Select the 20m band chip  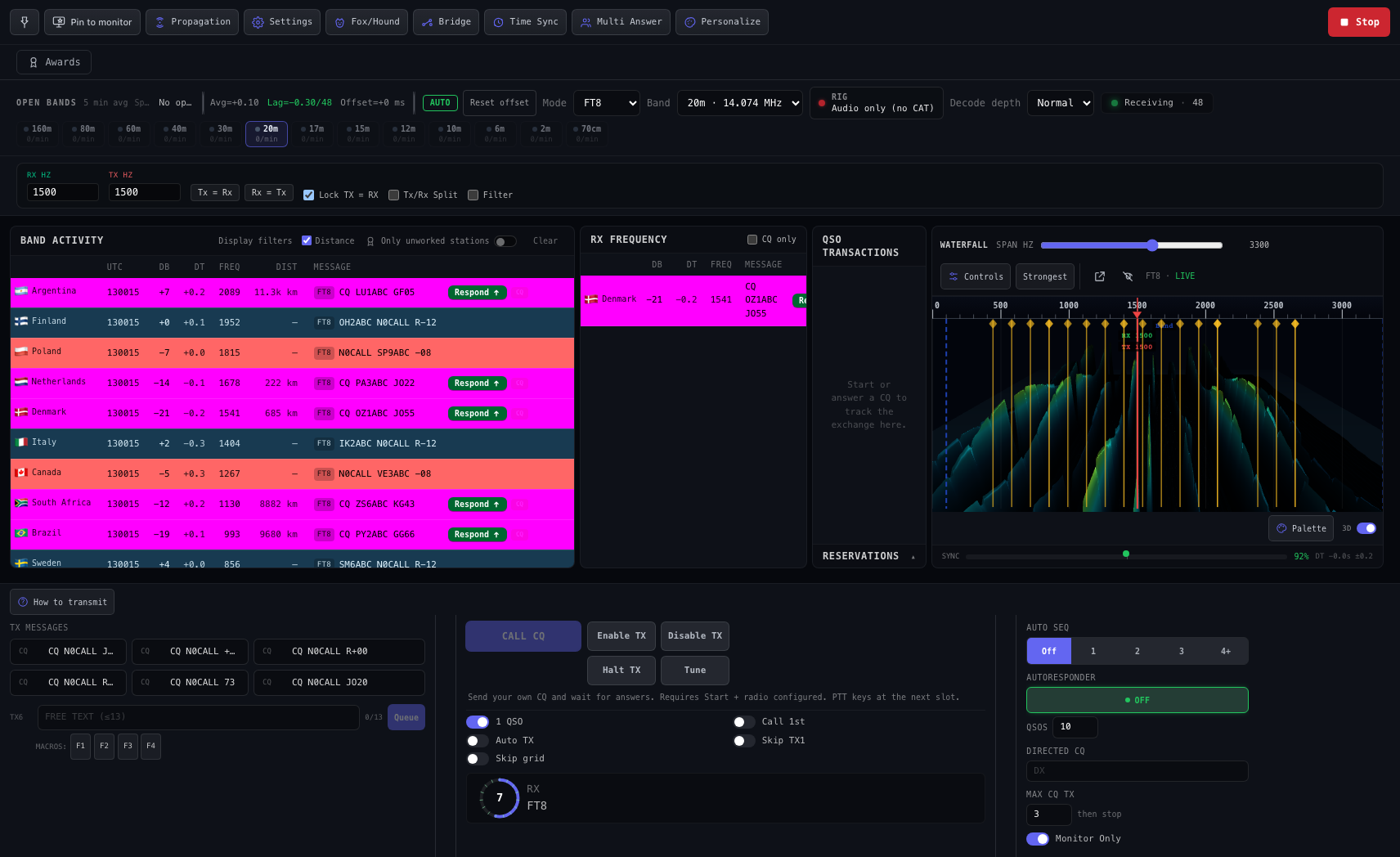[x=267, y=133]
